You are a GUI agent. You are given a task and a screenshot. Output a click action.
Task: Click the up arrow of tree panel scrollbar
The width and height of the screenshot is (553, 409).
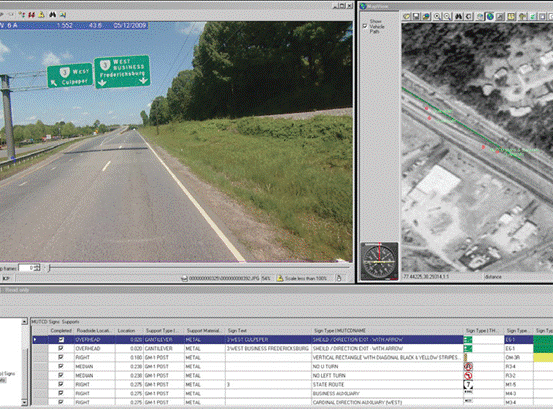[x=24, y=321]
